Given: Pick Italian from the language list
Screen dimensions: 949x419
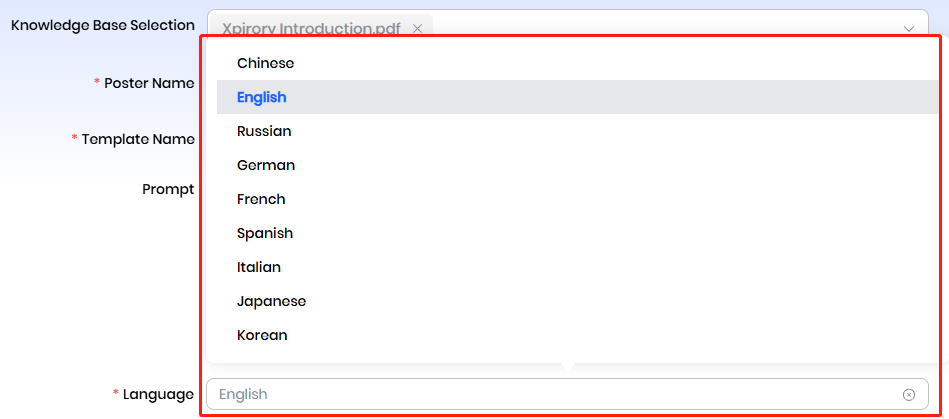Looking at the screenshot, I should [x=259, y=267].
